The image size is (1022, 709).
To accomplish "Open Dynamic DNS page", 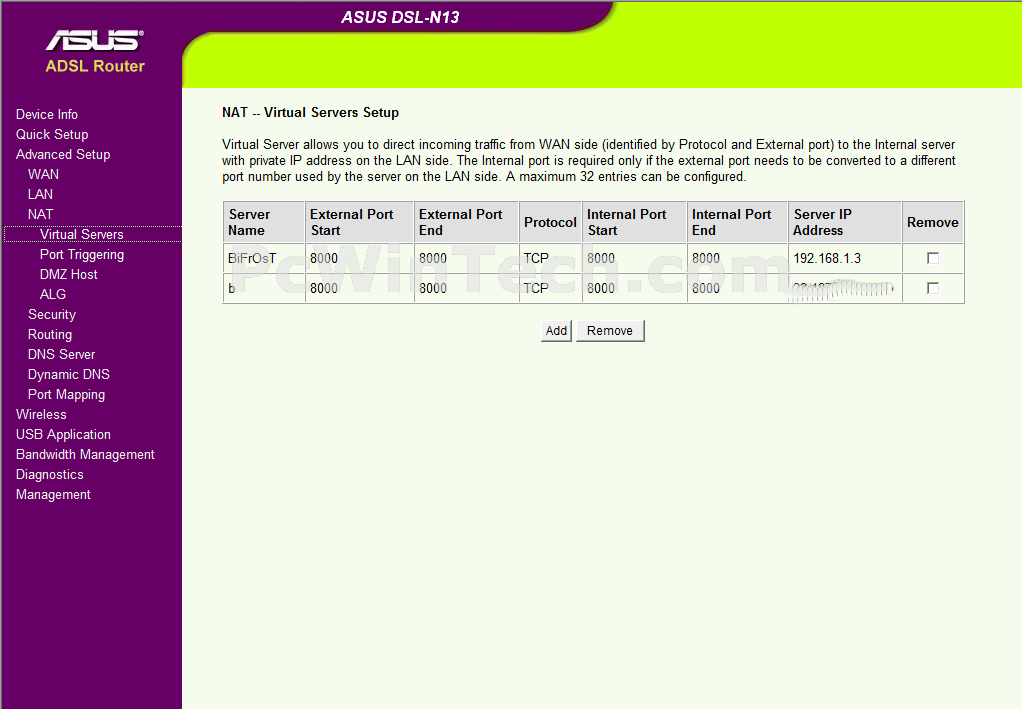I will tap(68, 375).
